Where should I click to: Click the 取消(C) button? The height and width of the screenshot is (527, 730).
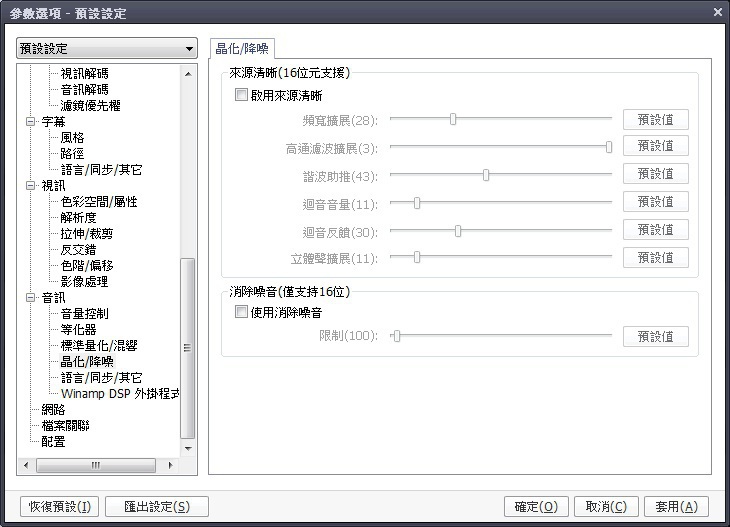pyautogui.click(x=606, y=507)
